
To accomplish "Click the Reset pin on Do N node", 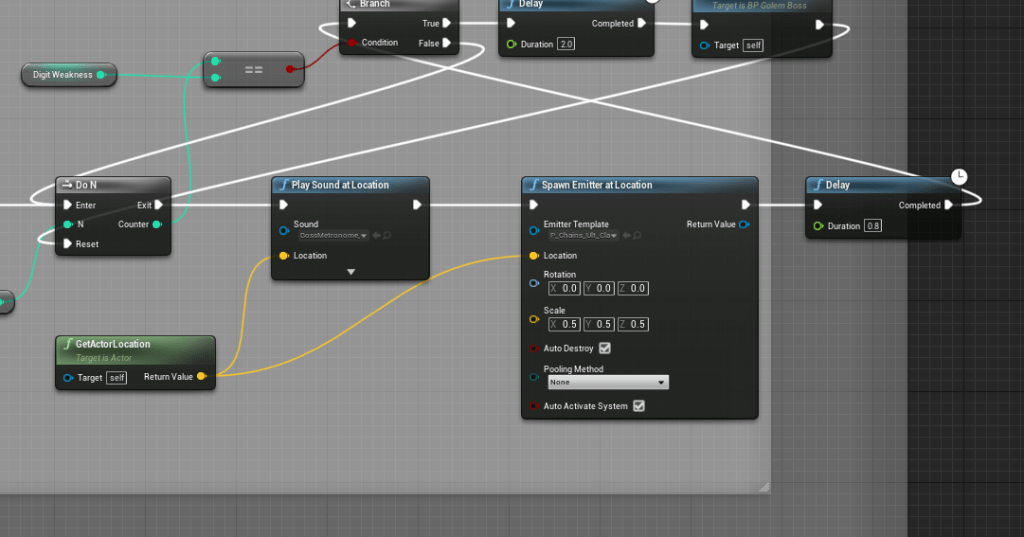I will (x=67, y=244).
